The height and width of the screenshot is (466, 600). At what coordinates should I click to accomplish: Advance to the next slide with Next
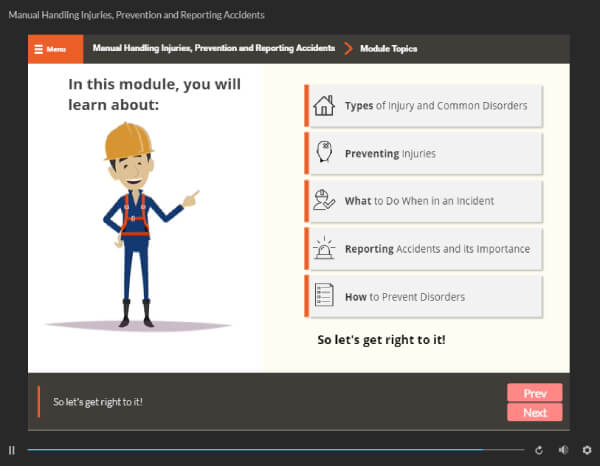pyautogui.click(x=534, y=412)
